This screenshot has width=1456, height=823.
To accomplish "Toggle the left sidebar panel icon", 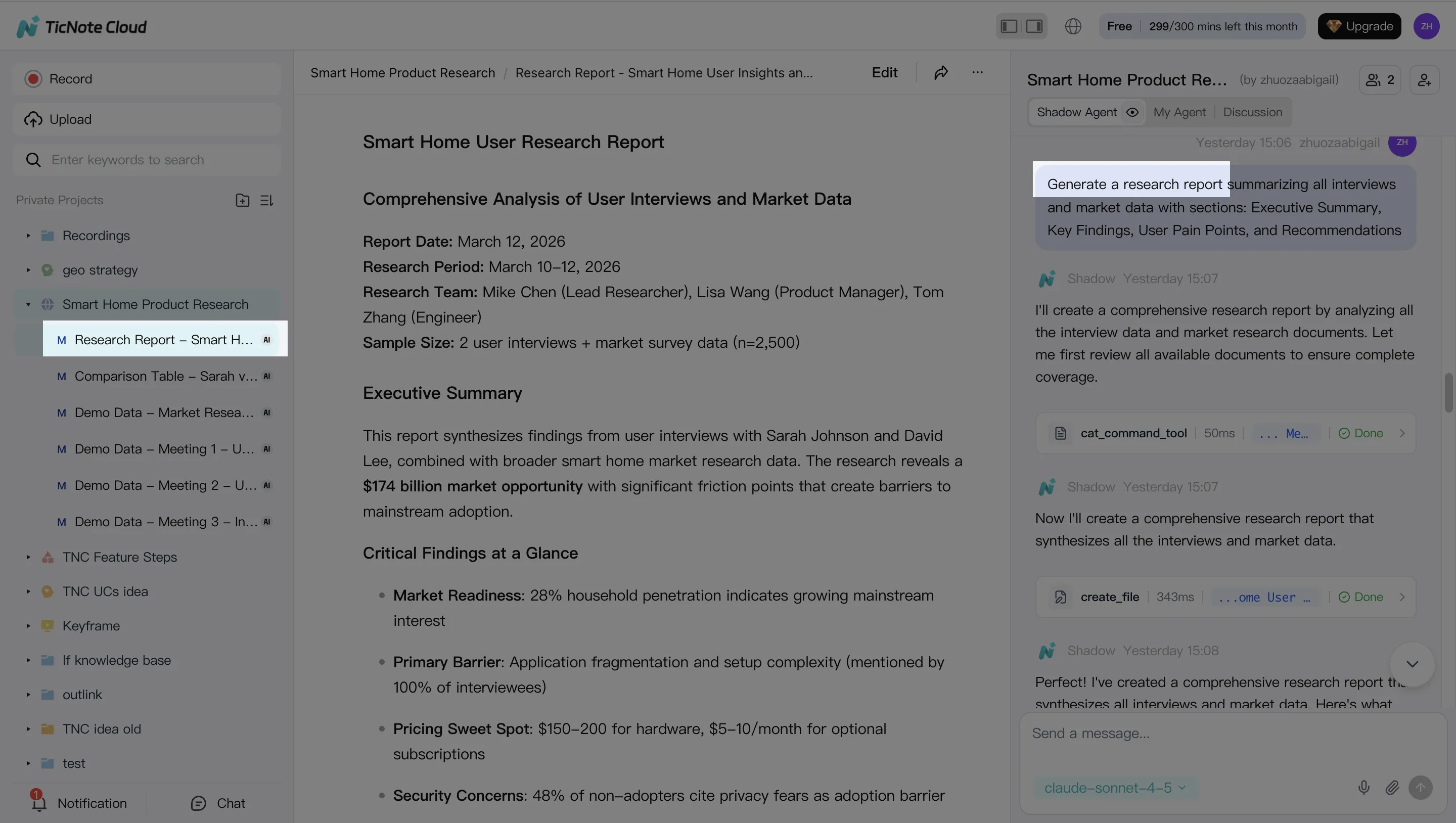I will 1009,26.
